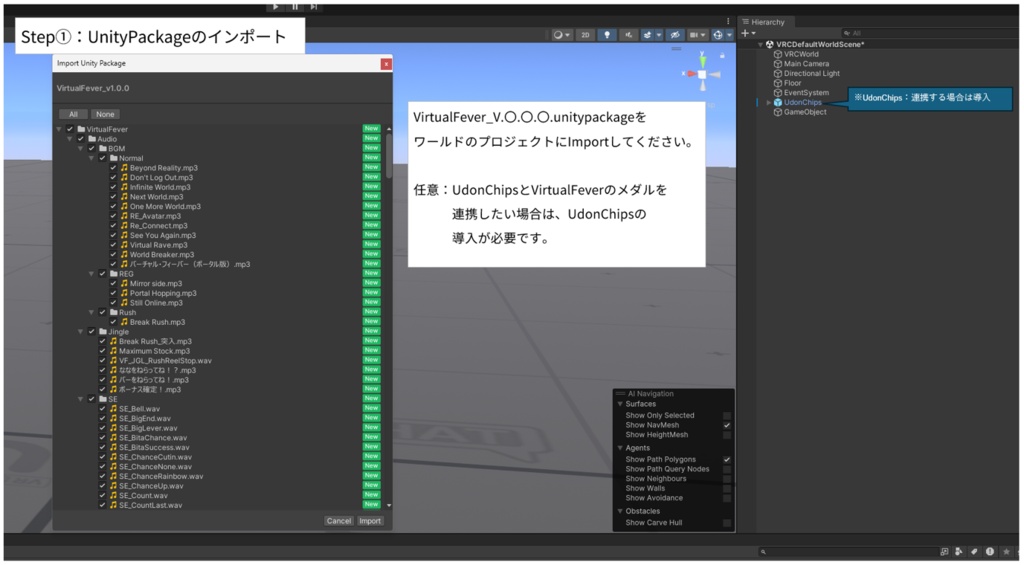The width and height of the screenshot is (1024, 565).
Task: Collapse the SE folder arrow
Action: coord(81,399)
